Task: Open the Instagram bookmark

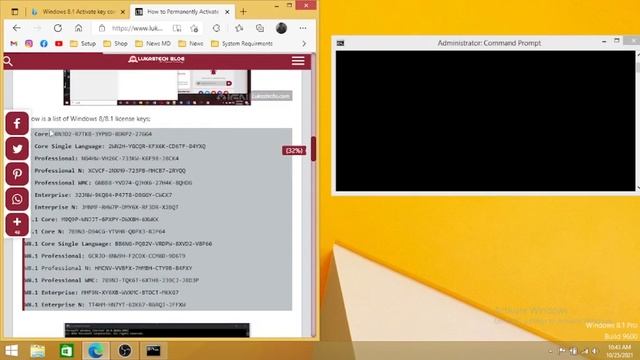Action: [29, 44]
